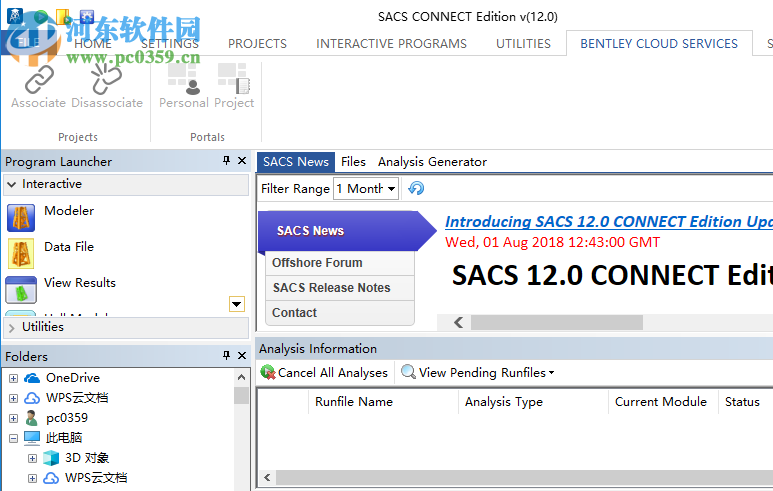Click the Disassociate project icon
Viewport: 773px width, 491px height.
(106, 79)
